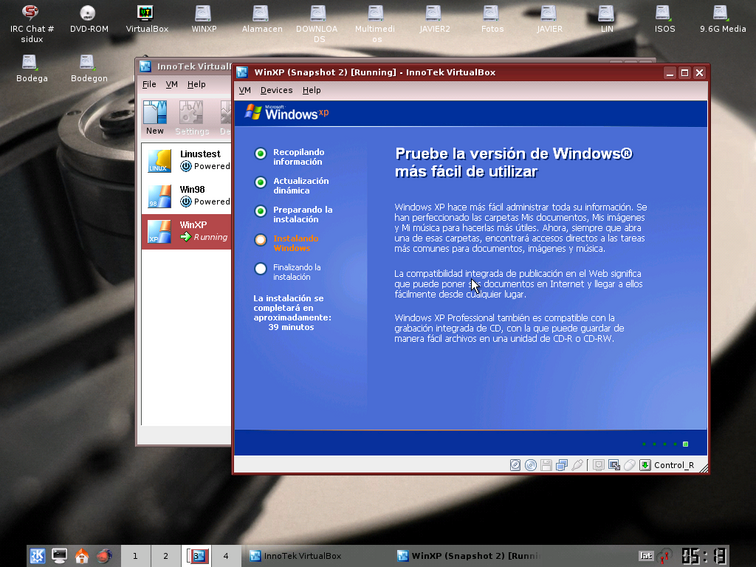Maximize the WinXP VirtualBox window
756x567 pixels.
(x=684, y=73)
